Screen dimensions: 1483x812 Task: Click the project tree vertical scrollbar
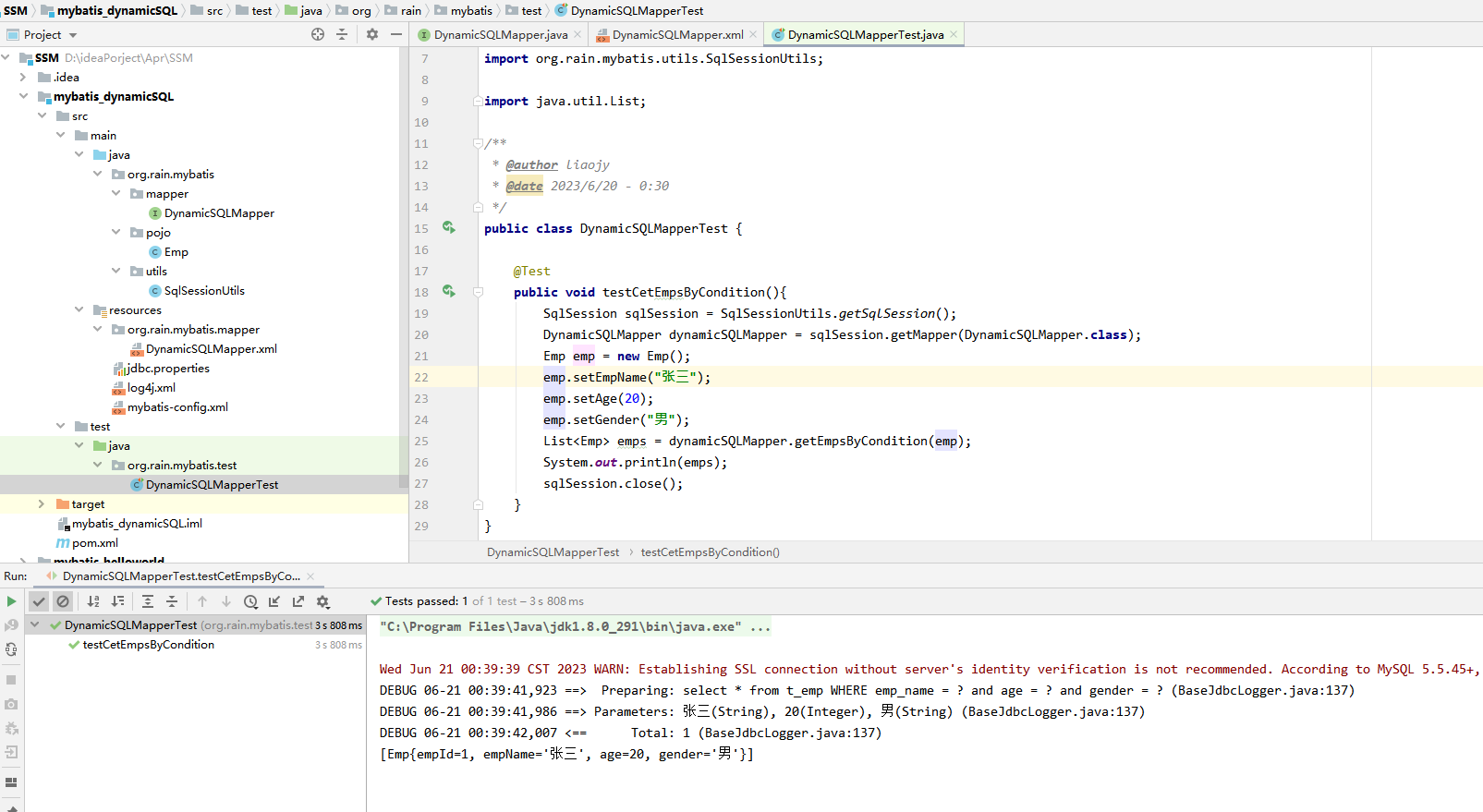point(403,268)
